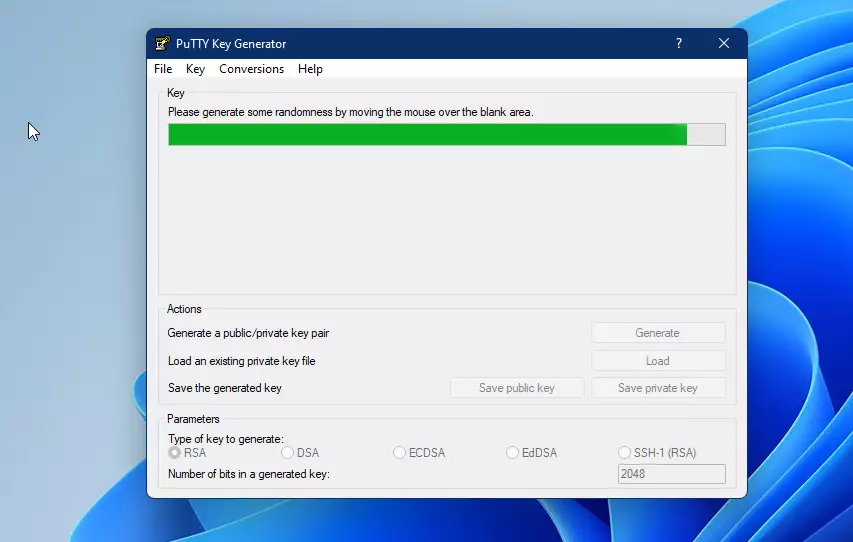Click the question mark help button in title bar
The width and height of the screenshot is (853, 542).
pyautogui.click(x=678, y=44)
